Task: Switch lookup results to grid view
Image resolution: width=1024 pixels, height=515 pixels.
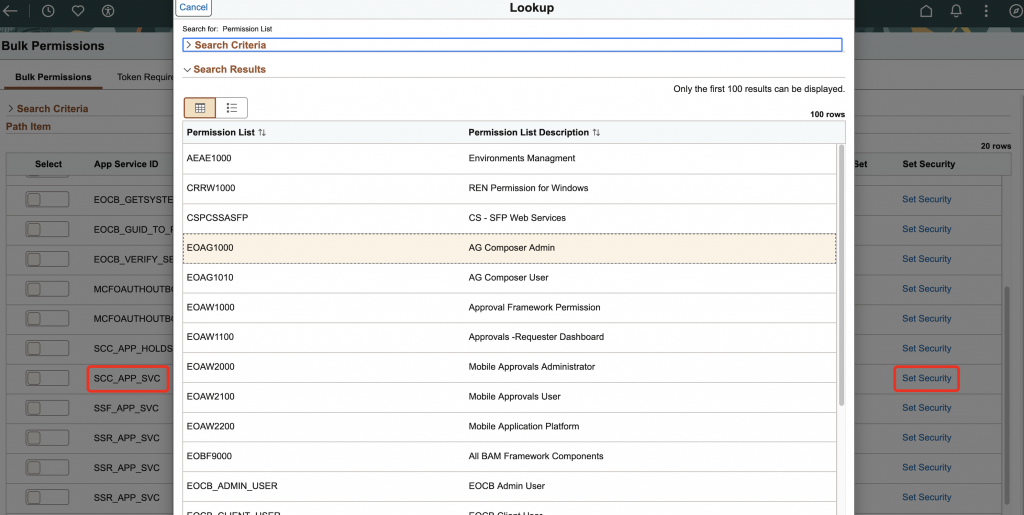Action: pos(200,108)
